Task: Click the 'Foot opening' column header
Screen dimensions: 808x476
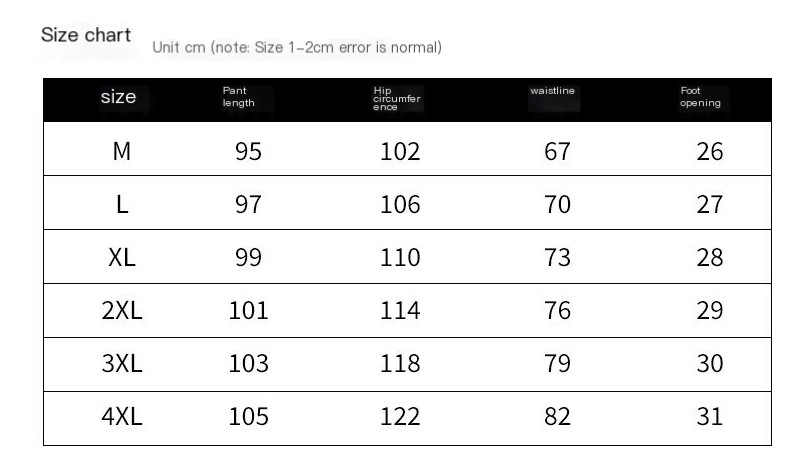Action: 700,97
